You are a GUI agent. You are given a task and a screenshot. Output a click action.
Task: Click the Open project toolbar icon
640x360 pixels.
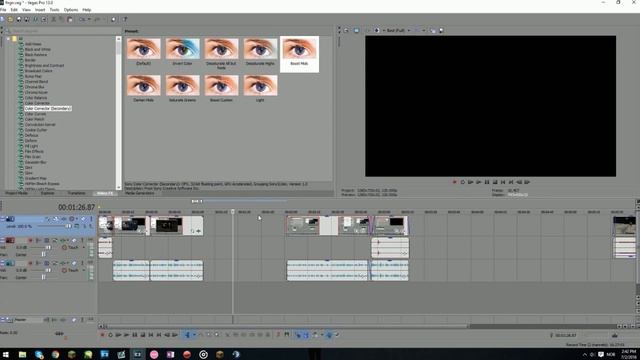[10, 19]
